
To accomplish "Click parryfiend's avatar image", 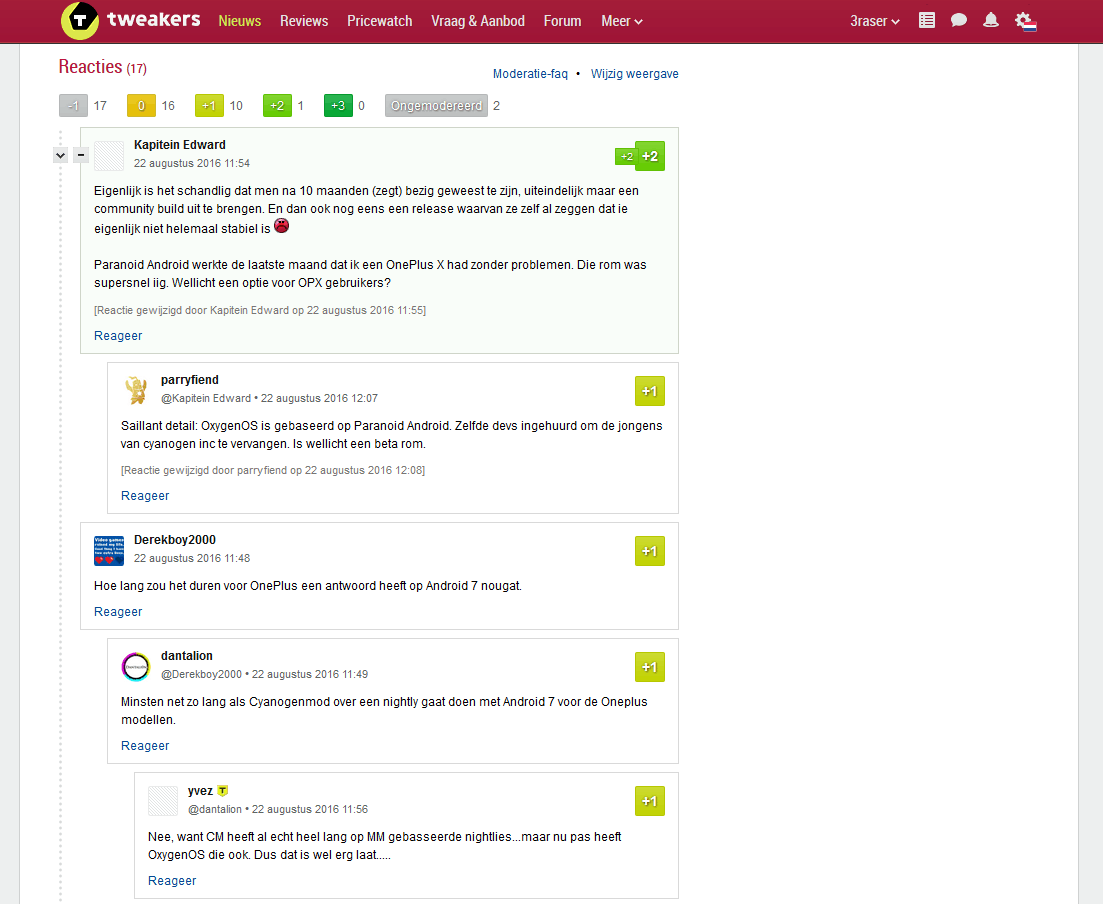I will 136,390.
